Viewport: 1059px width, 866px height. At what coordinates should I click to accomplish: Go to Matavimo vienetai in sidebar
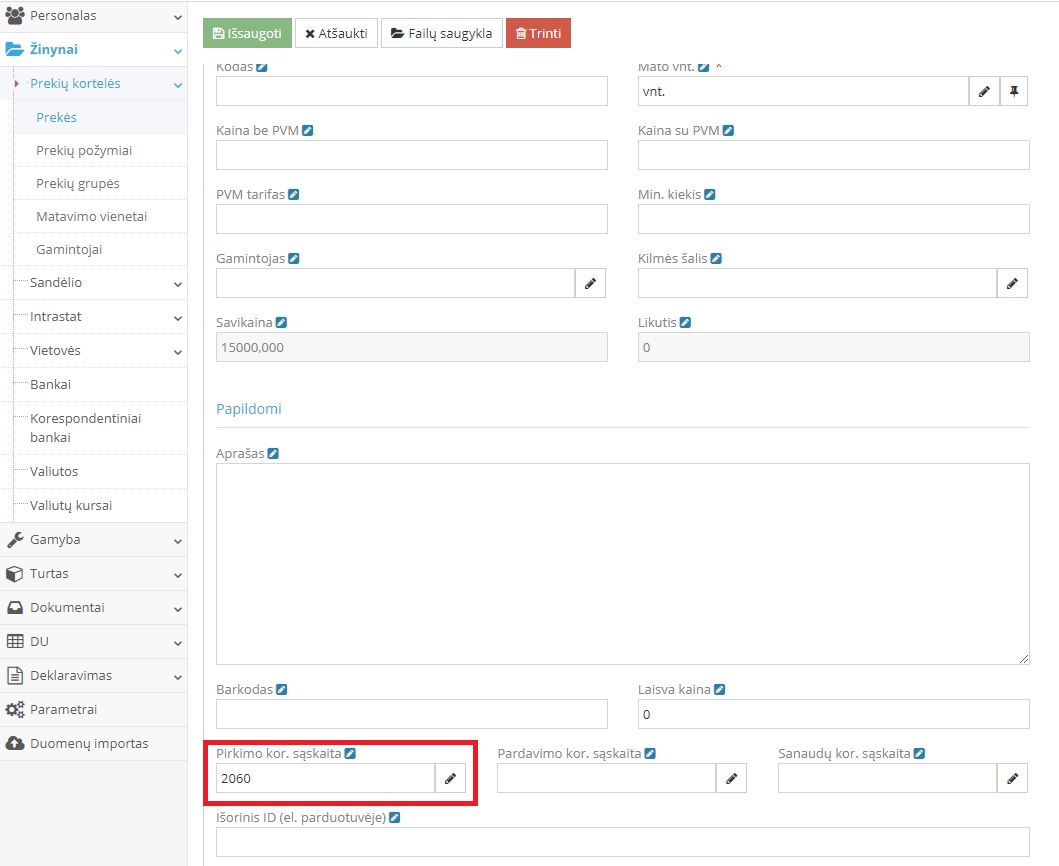point(91,217)
